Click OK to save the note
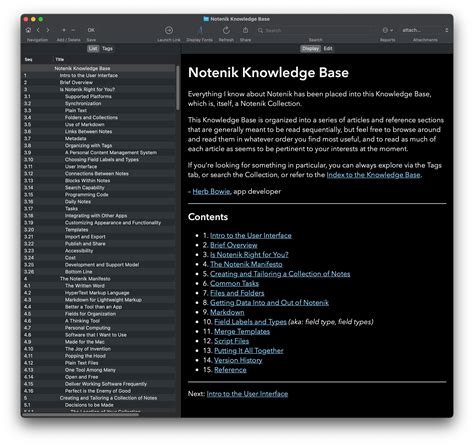Image resolution: width=474 pixels, height=445 pixels. (x=91, y=30)
